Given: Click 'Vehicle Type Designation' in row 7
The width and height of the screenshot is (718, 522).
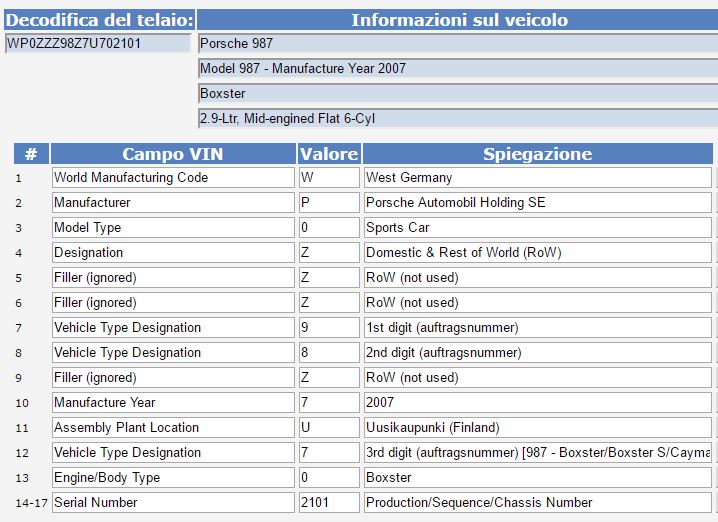Looking at the screenshot, I should coord(173,327).
